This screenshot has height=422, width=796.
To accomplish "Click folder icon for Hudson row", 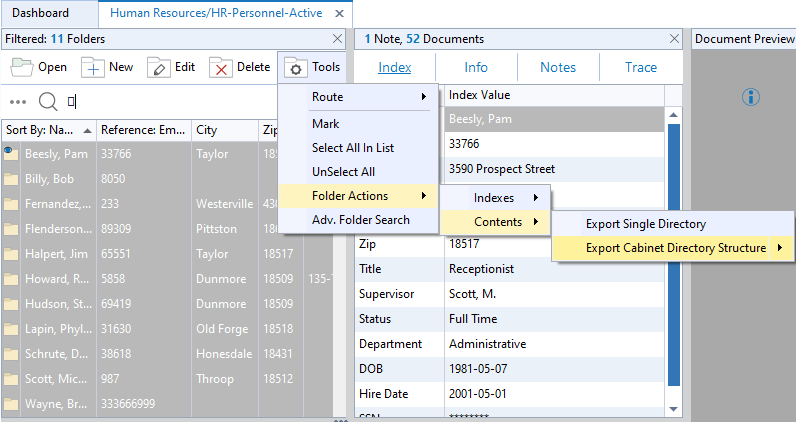I will 11,304.
